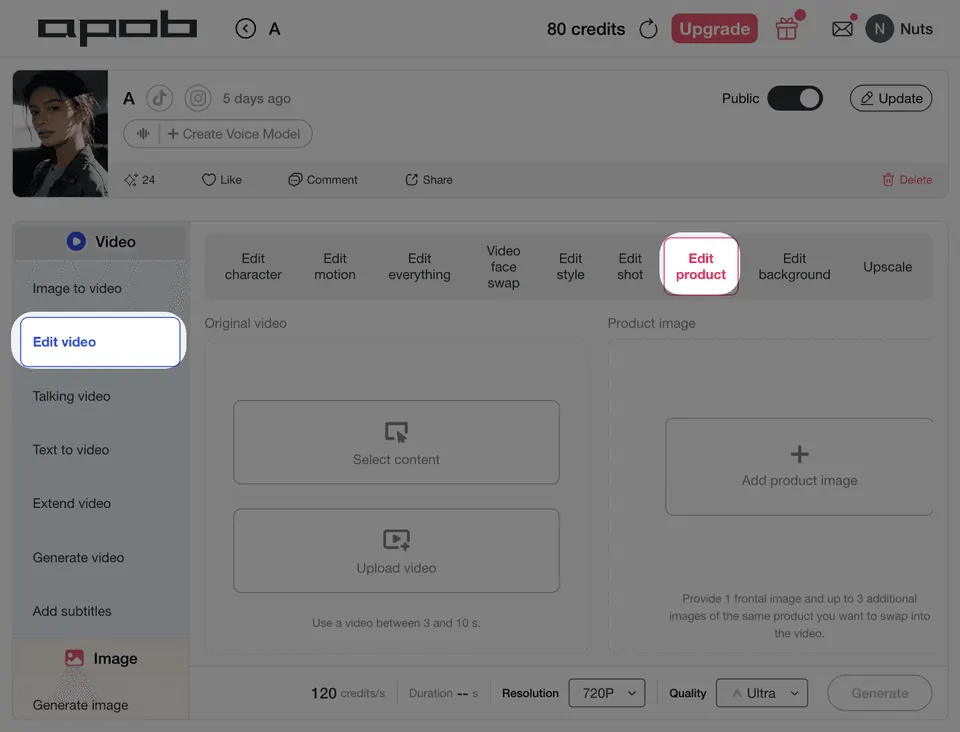
Task: Switch to the Edit motion tab
Action: (x=335, y=266)
